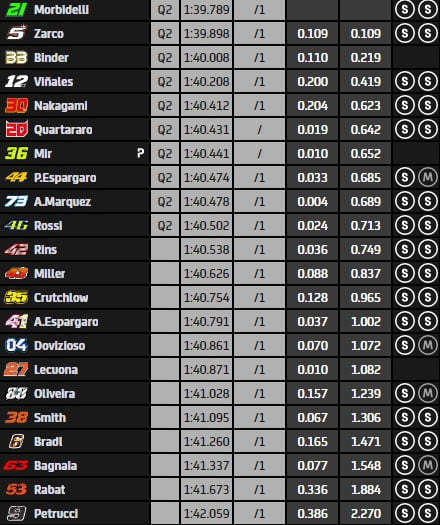440x525 pixels.
Task: Select Rossi's number 46 logo
Action: [x=16, y=225]
